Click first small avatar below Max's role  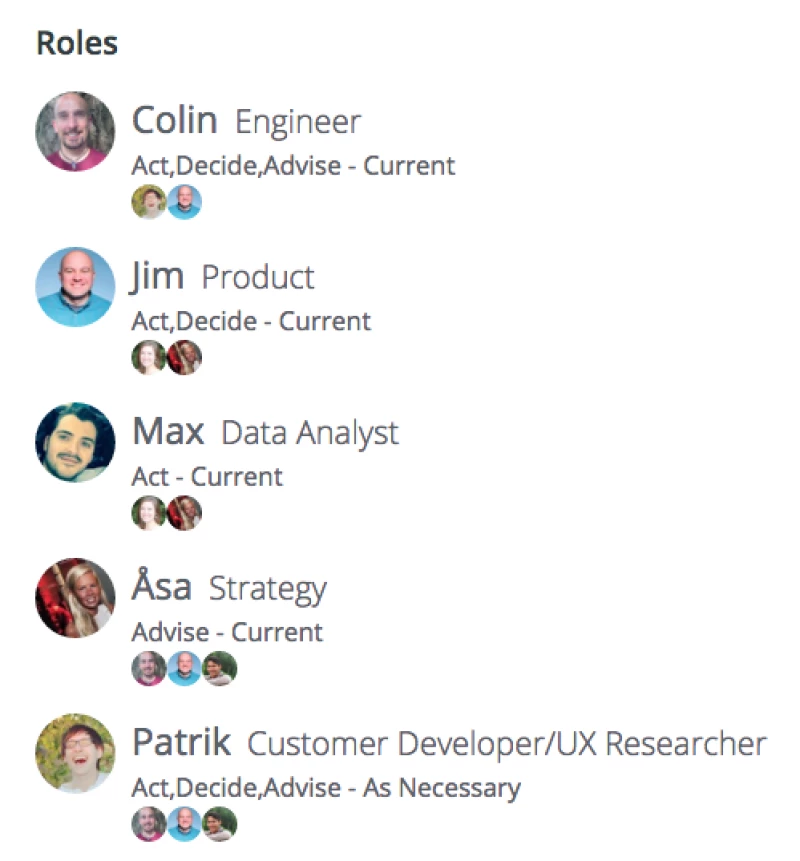click(x=149, y=513)
